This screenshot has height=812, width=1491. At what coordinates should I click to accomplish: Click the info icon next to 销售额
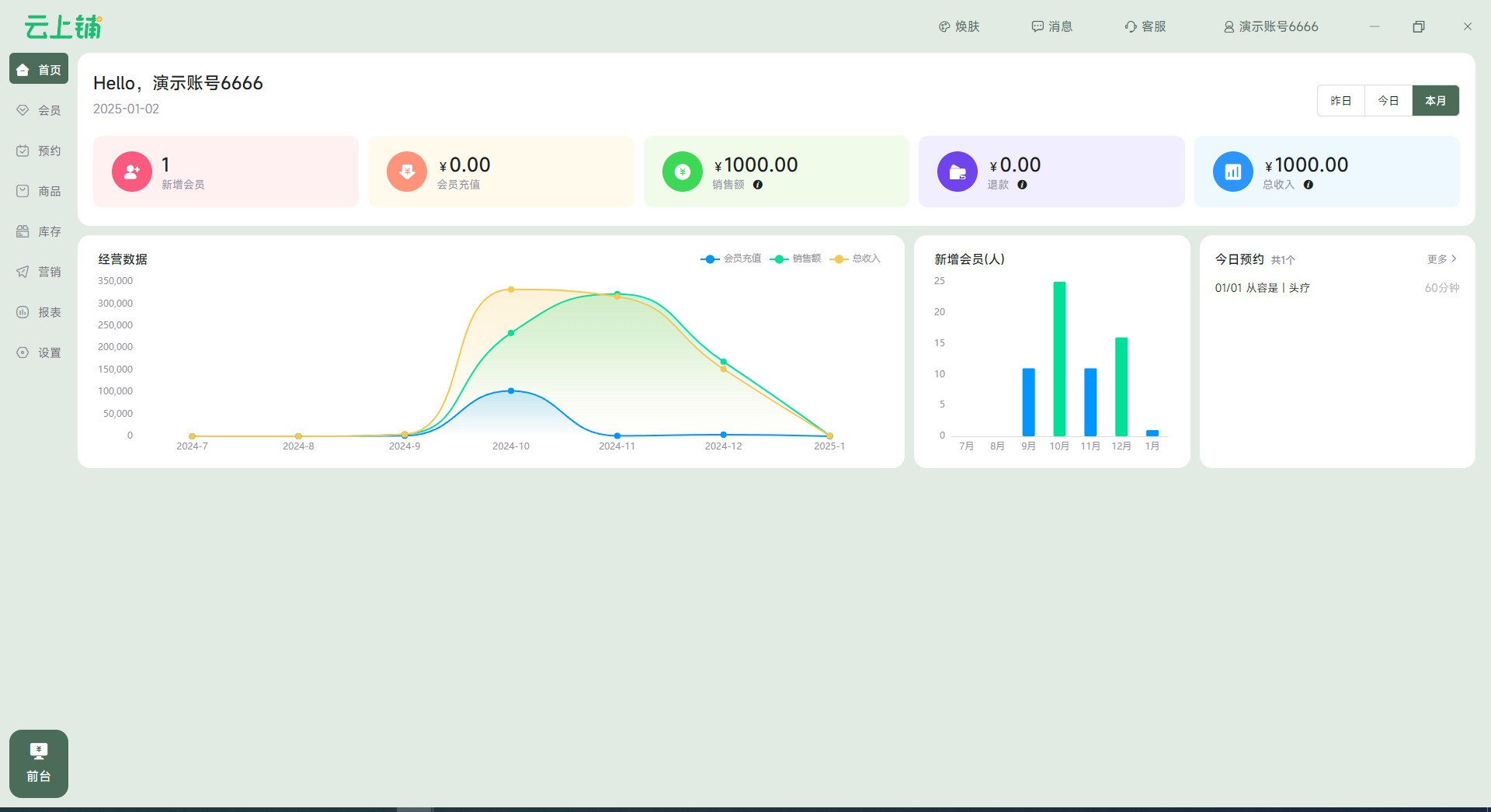click(x=758, y=185)
